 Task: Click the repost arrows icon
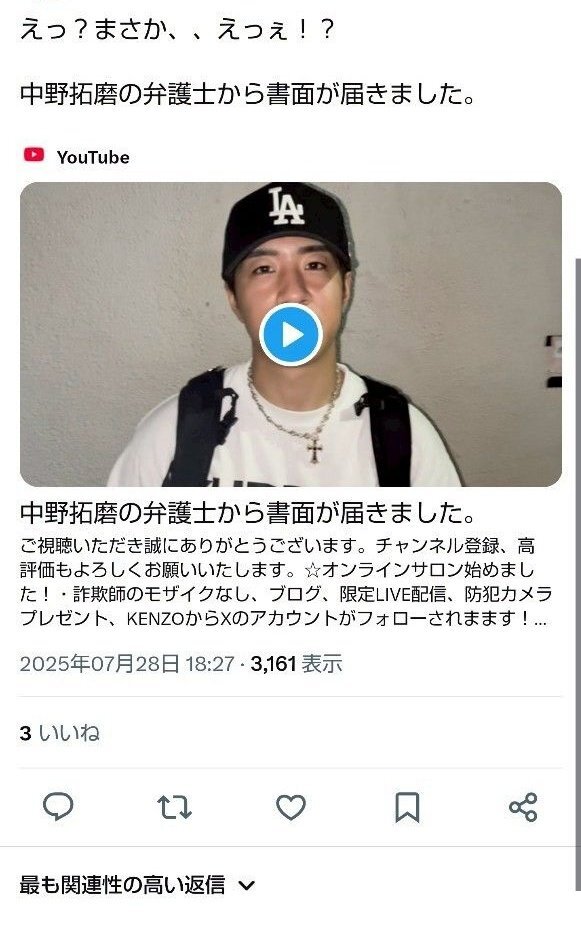[174, 807]
